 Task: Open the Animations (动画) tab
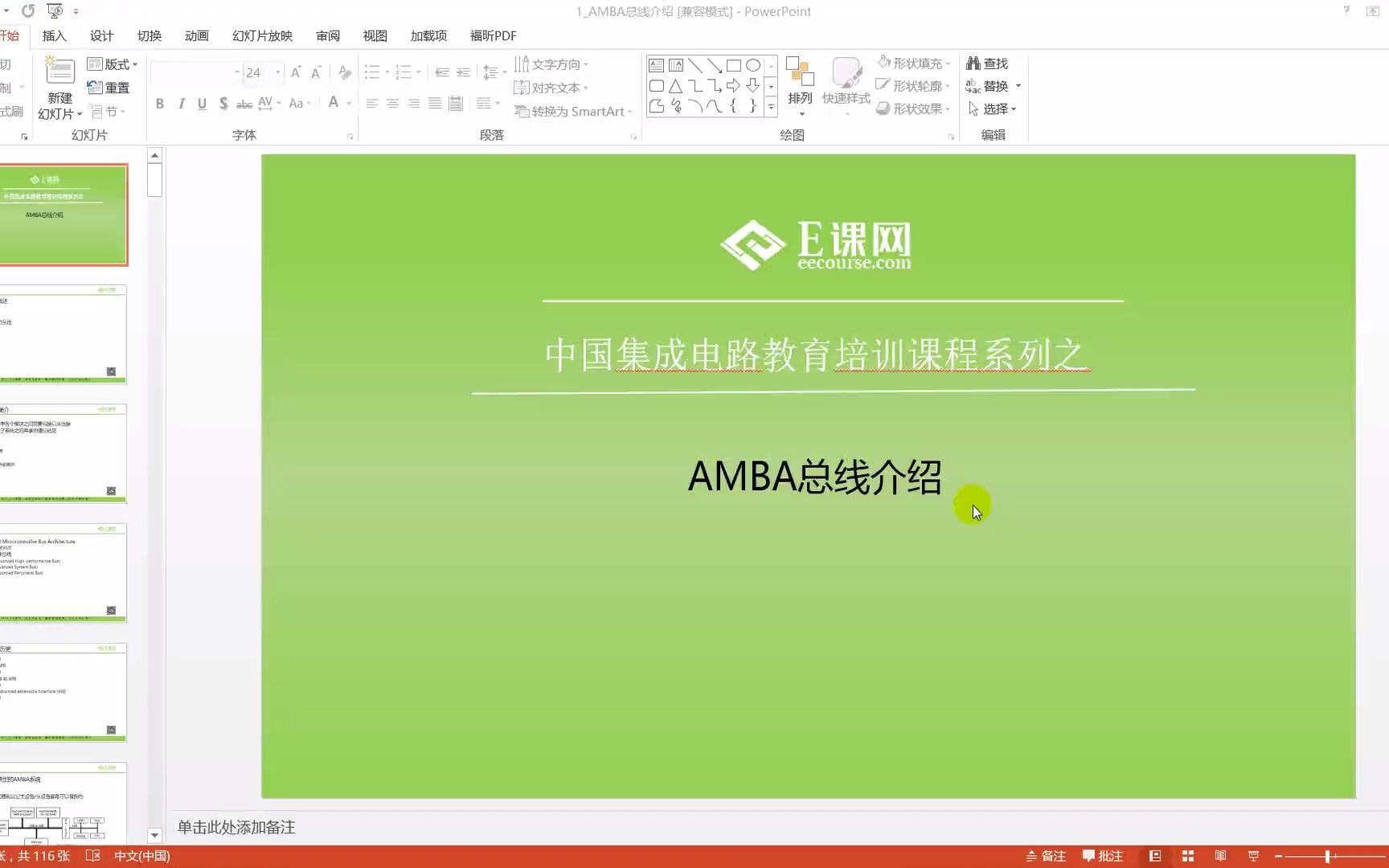click(197, 36)
